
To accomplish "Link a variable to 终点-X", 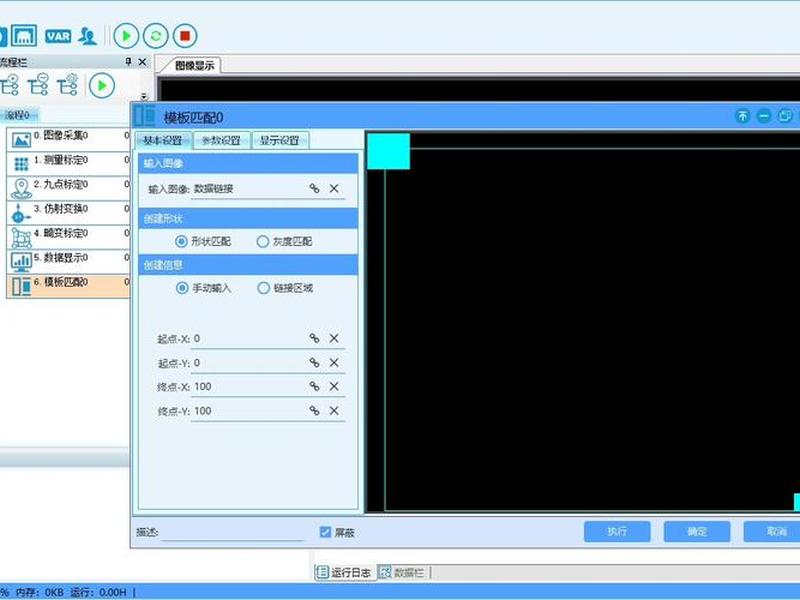I will click(314, 386).
